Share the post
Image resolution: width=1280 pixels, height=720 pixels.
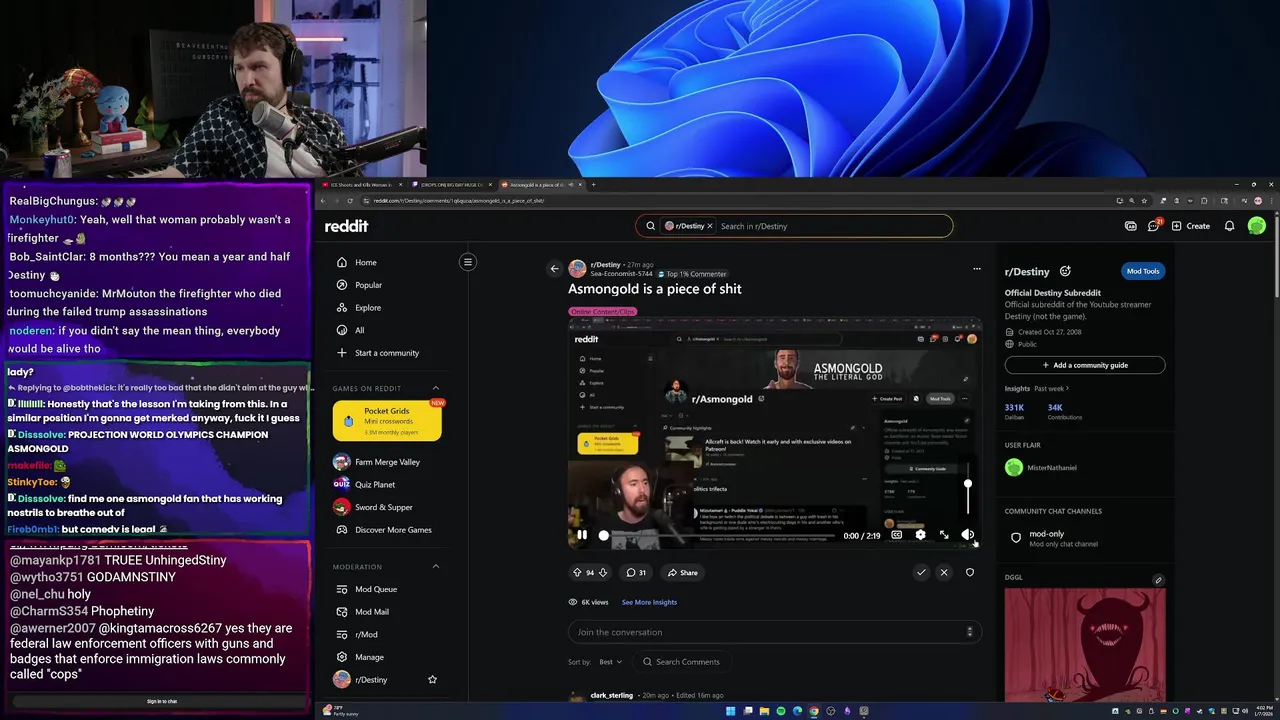tap(683, 573)
